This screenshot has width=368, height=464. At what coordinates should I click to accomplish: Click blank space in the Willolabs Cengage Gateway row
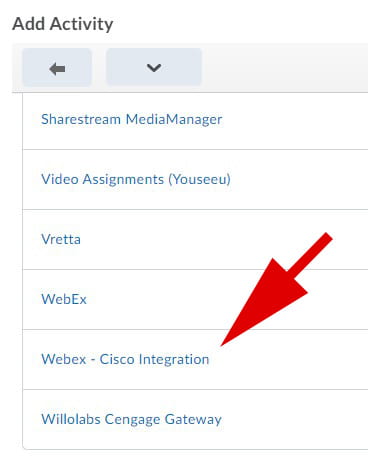coord(295,419)
